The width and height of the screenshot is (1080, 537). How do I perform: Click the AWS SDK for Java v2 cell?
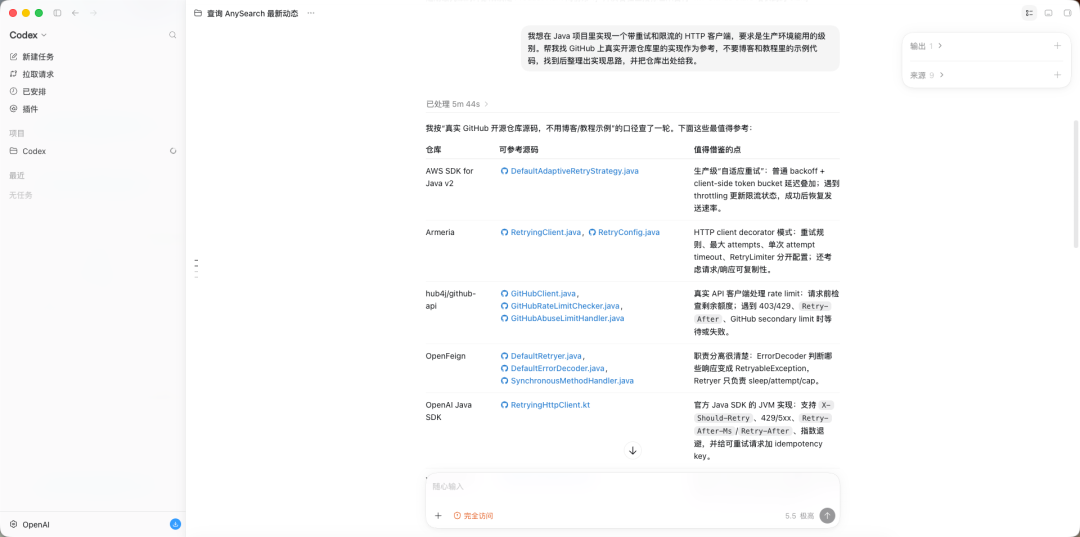coord(449,177)
